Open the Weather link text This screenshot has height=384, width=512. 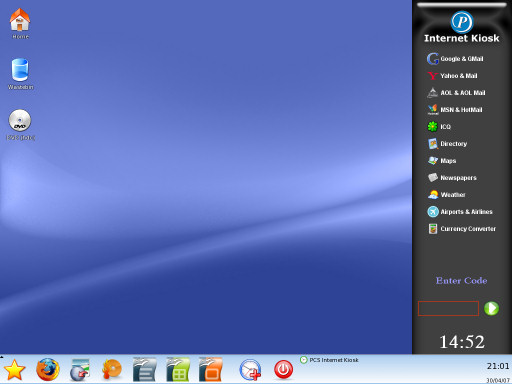click(x=453, y=195)
